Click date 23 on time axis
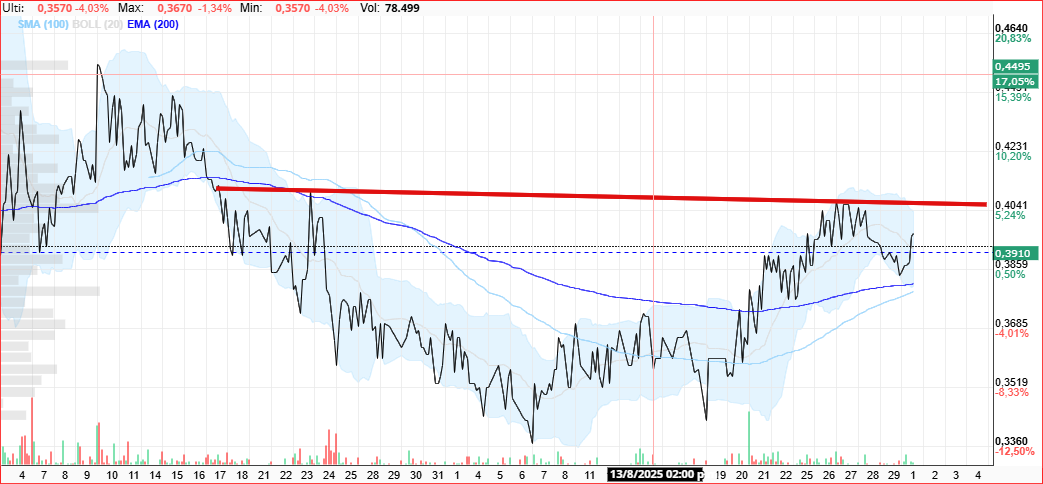Screen dimensions: 1043x484 [x=307, y=475]
